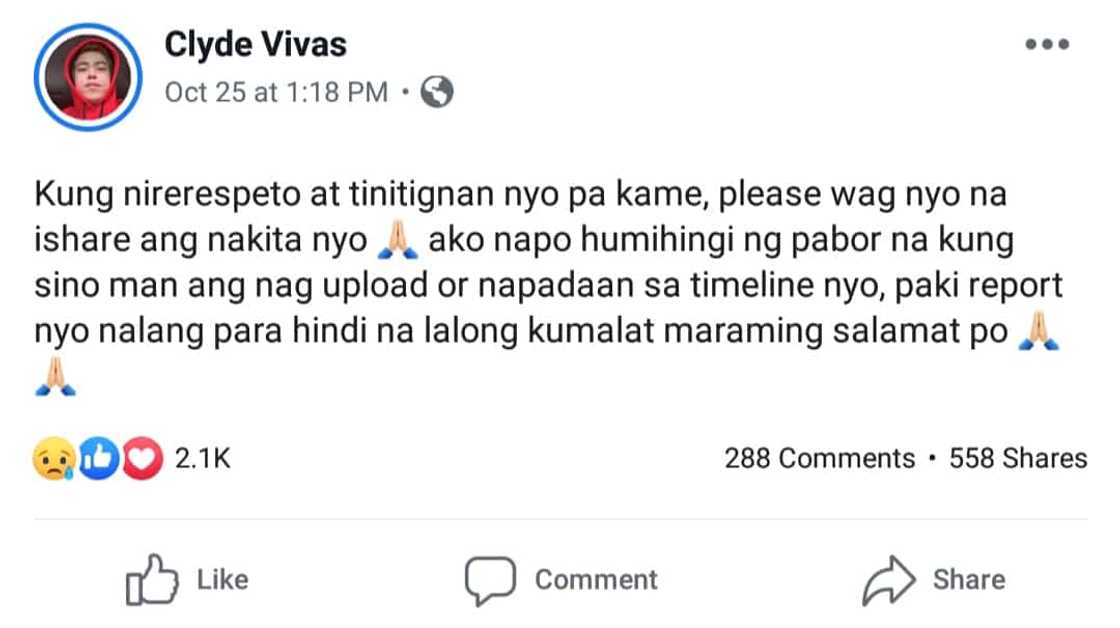This screenshot has width=1120, height=628.
Task: Click the blue thumbs-up reaction icon
Action: (98, 459)
